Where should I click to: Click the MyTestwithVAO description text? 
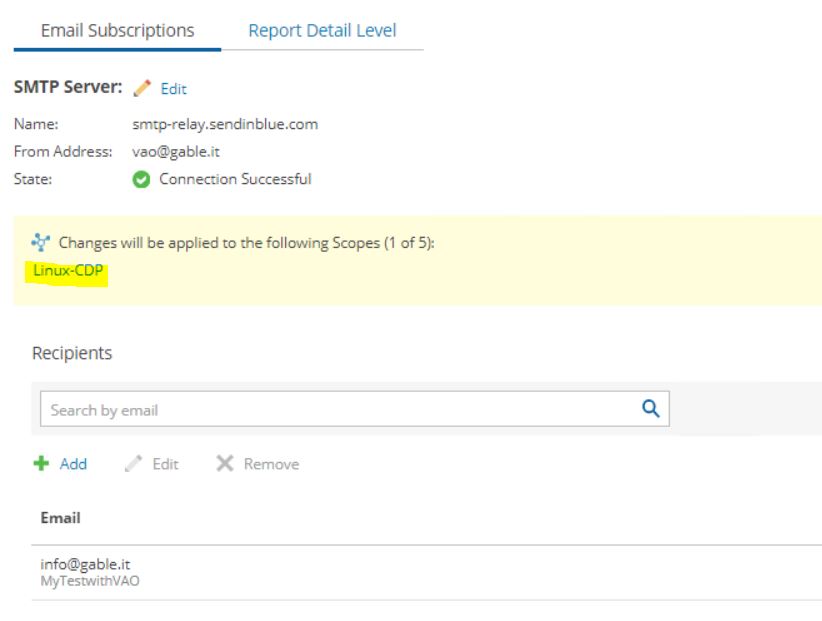[90, 581]
